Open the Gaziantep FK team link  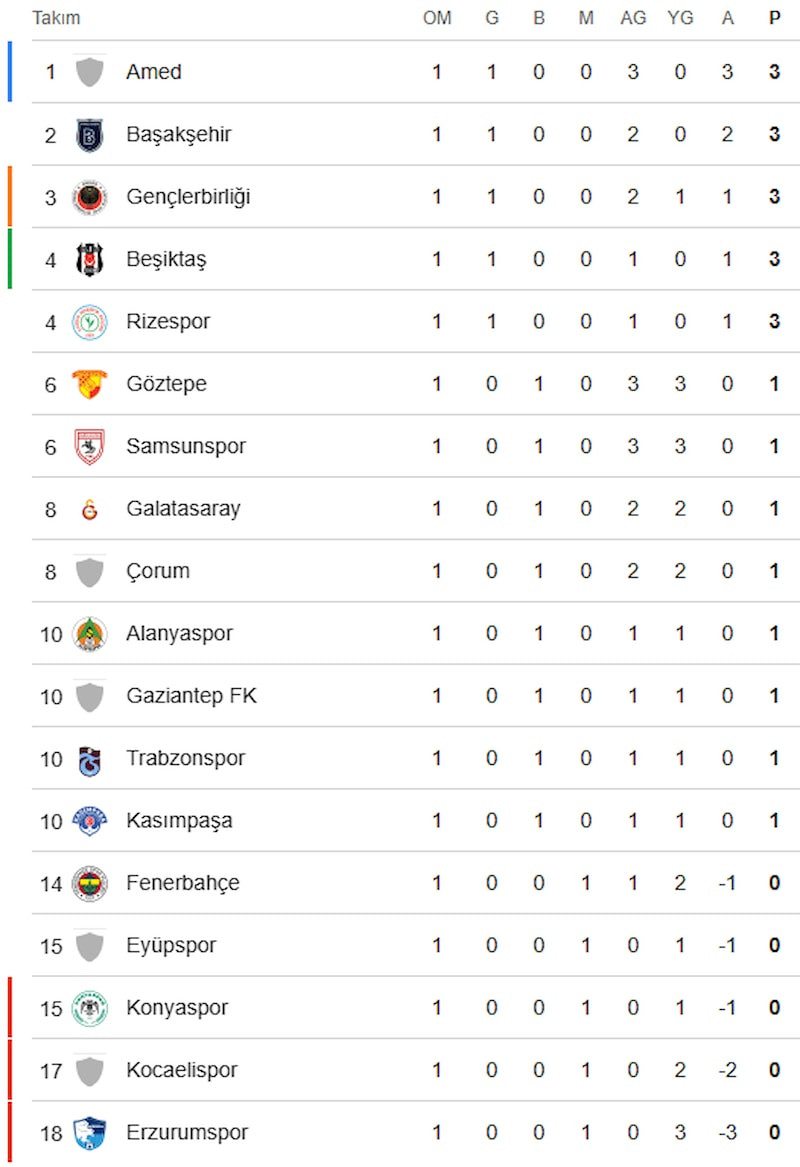[x=191, y=696]
